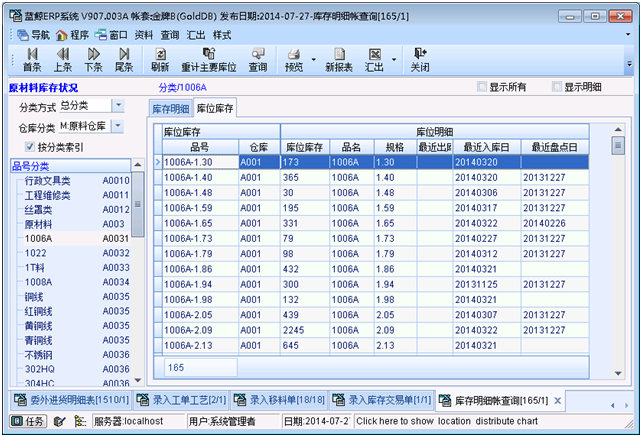Click 最近盘点日 column header
The width and height of the screenshot is (642, 437).
point(555,147)
